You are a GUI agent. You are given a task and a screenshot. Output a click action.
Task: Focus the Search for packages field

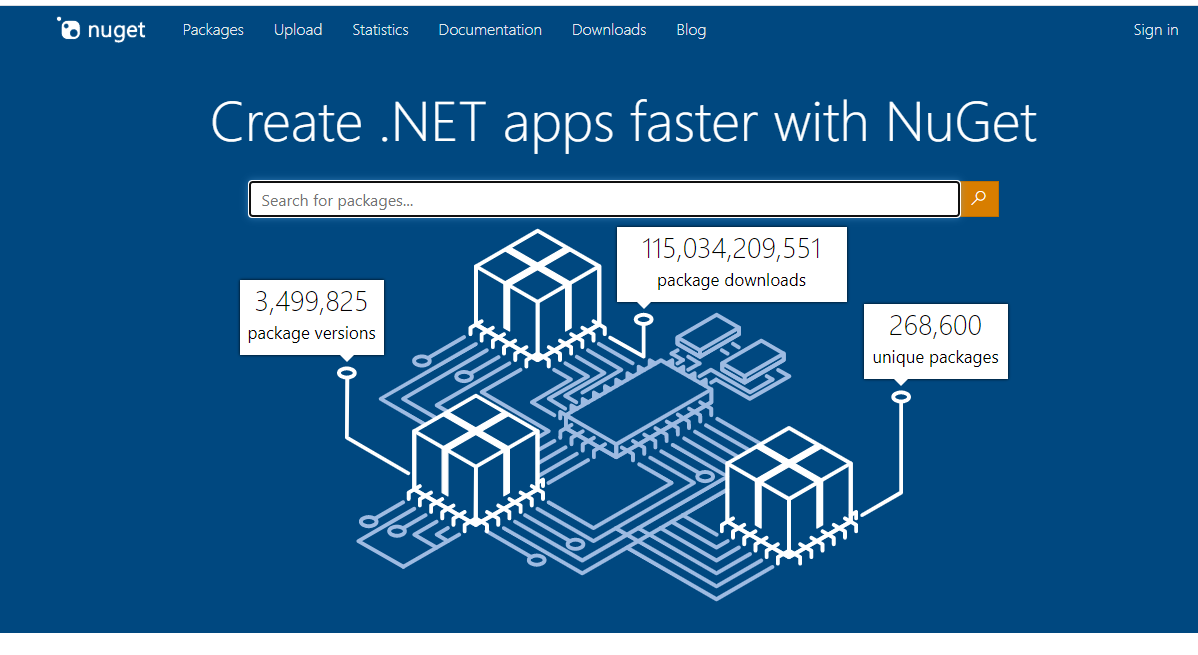pyautogui.click(x=604, y=200)
